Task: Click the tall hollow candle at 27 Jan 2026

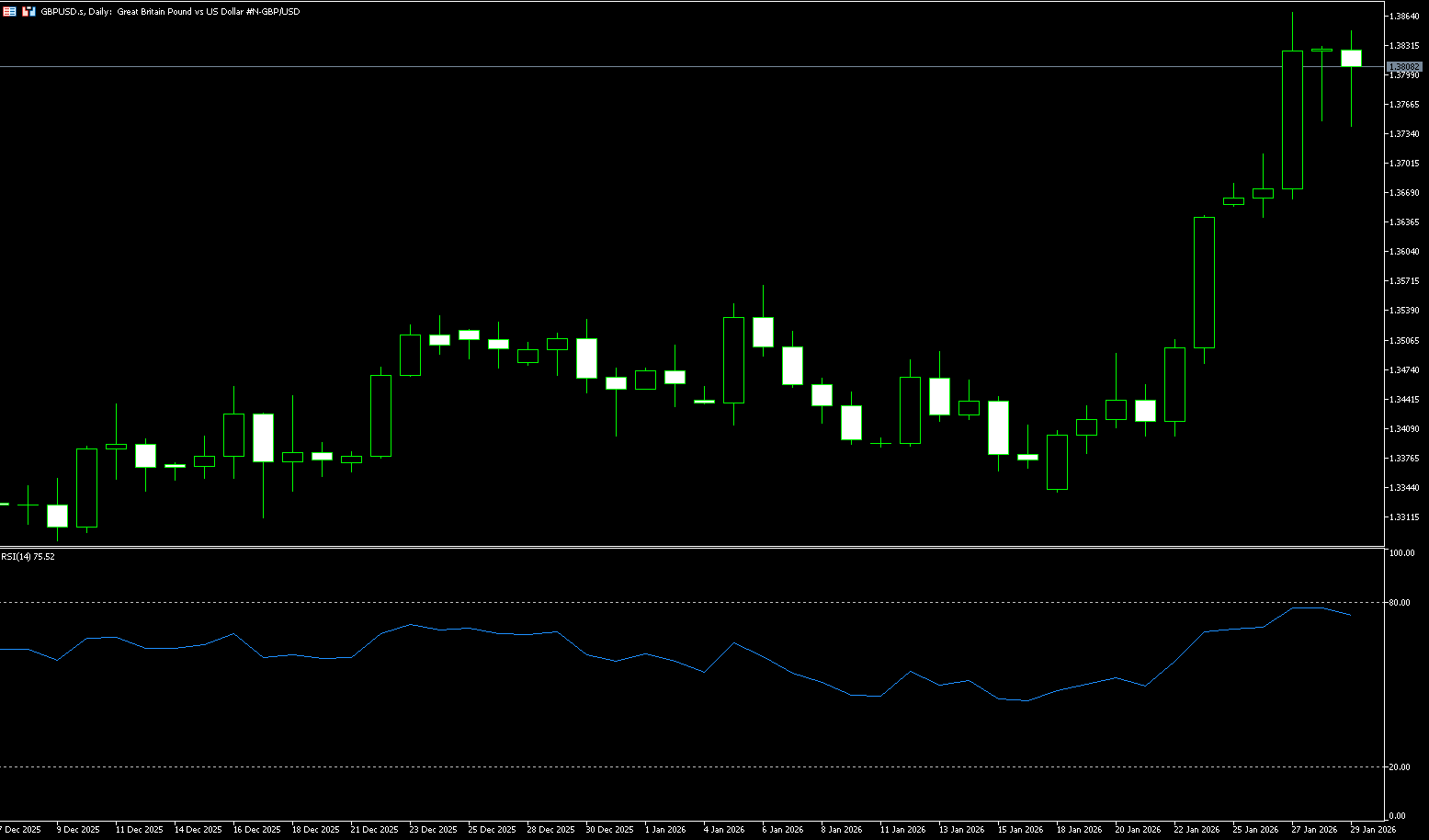Action: 1292,119
